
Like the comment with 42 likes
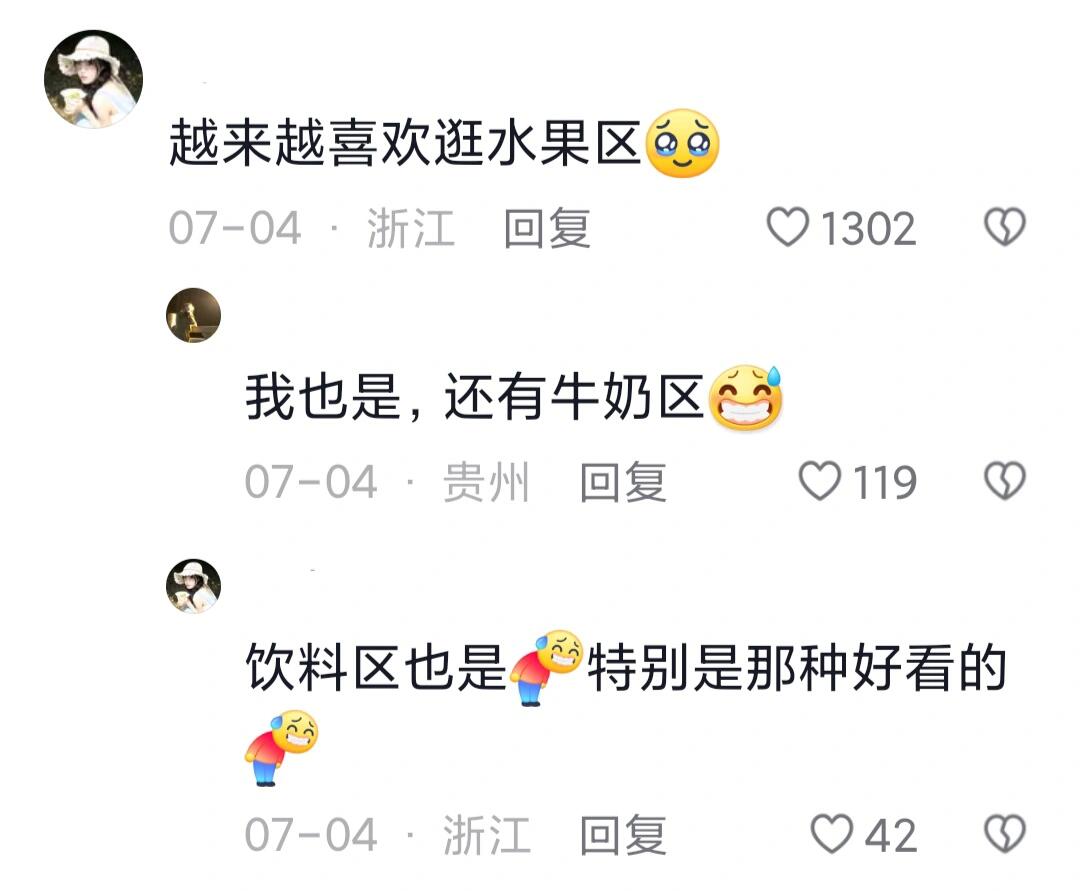point(831,834)
